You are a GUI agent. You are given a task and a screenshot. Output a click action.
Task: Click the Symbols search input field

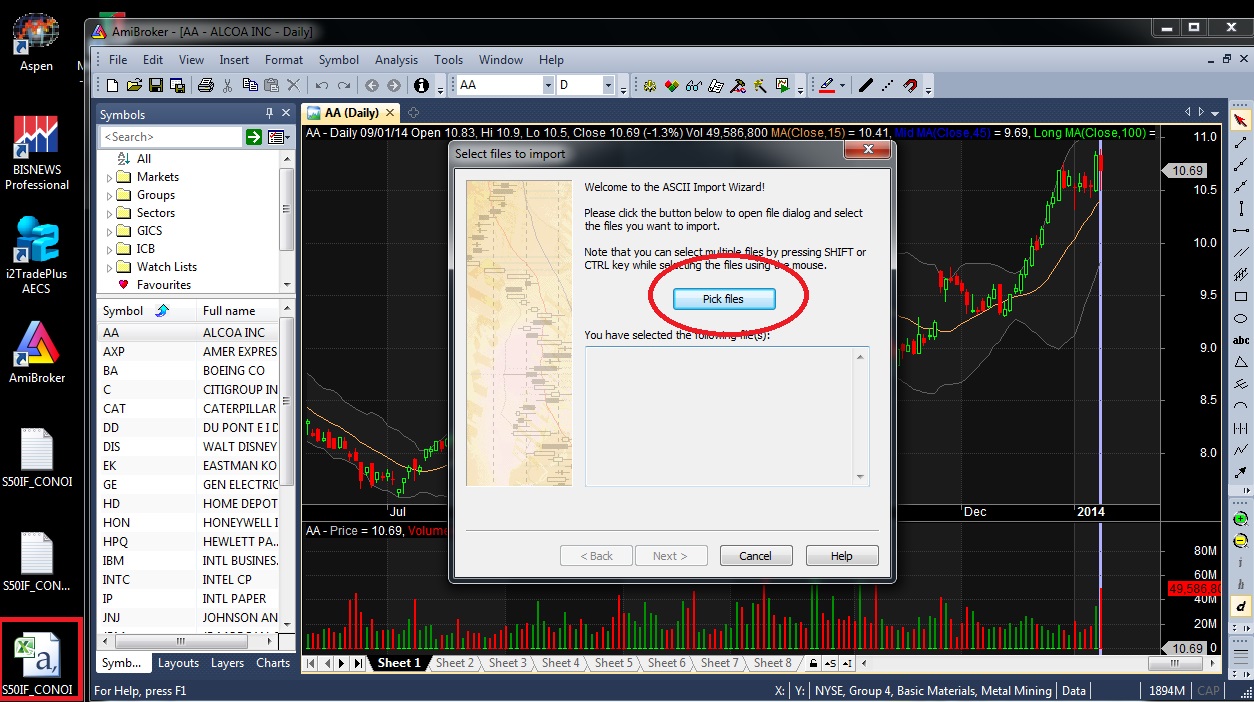pos(171,137)
